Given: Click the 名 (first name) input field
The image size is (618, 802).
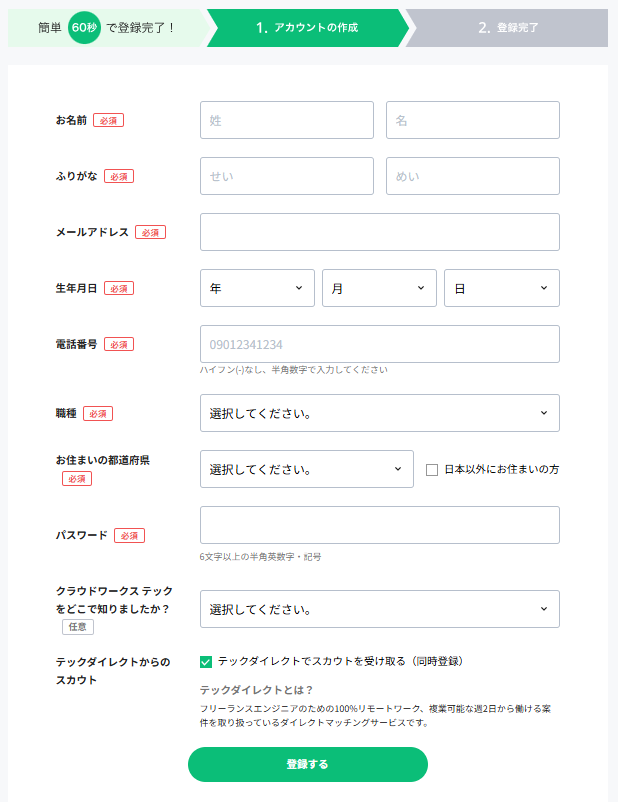Looking at the screenshot, I should click(x=472, y=120).
